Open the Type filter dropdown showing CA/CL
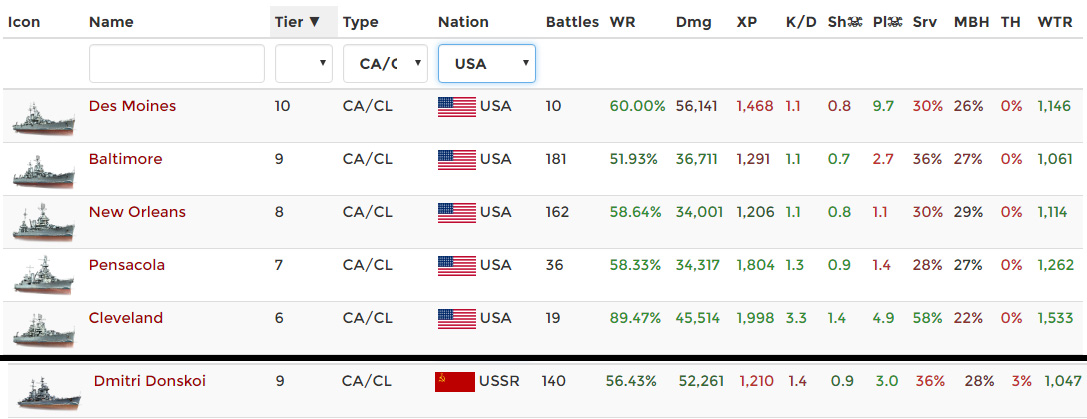The width and height of the screenshot is (1087, 419). click(x=385, y=63)
